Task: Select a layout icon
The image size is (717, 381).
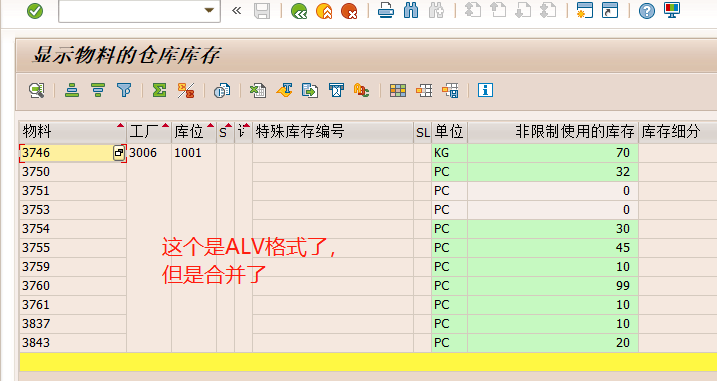Action: point(424,91)
